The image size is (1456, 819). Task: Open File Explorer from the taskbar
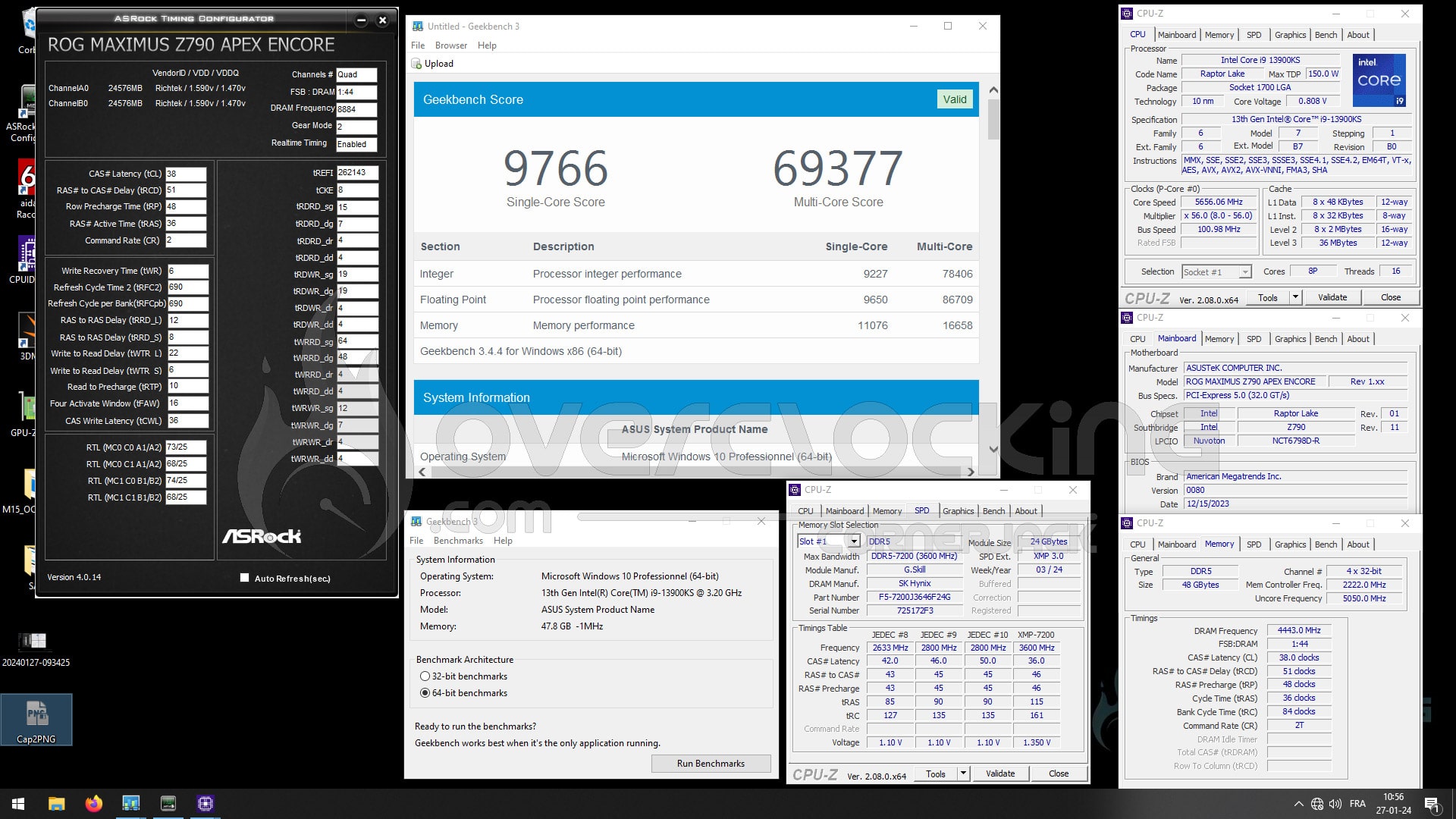(56, 804)
